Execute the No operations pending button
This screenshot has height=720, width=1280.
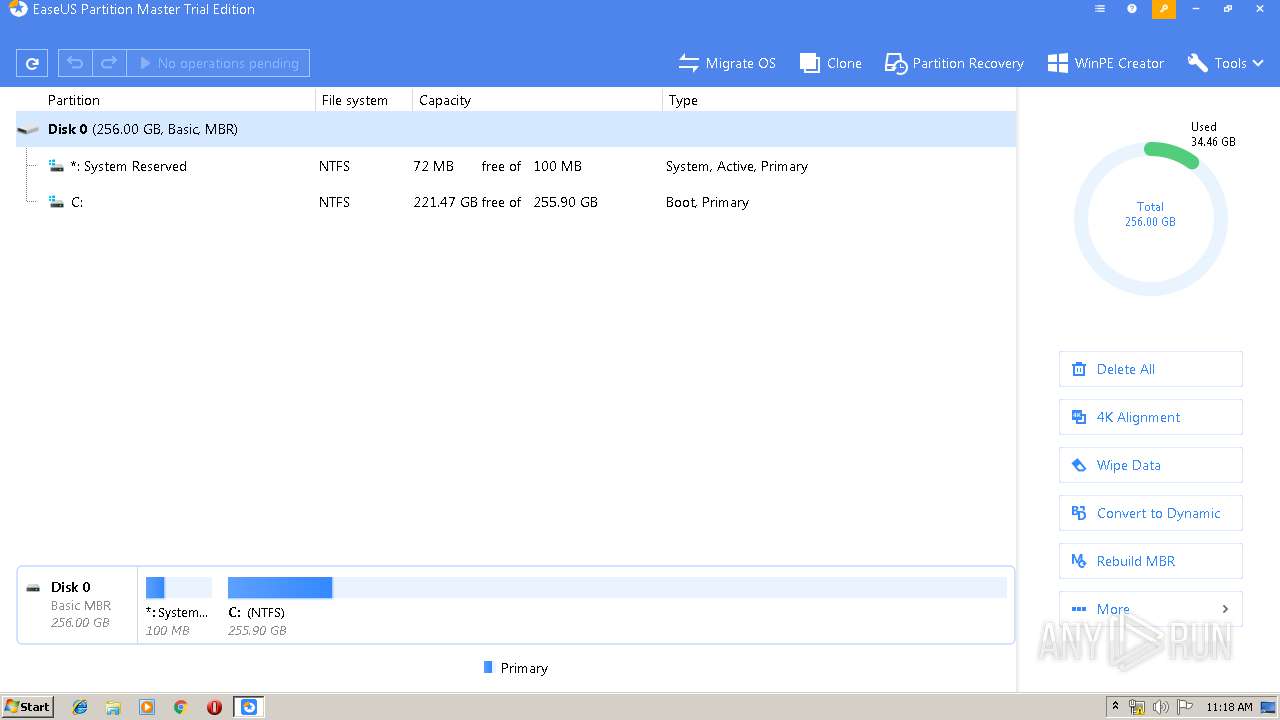[218, 63]
